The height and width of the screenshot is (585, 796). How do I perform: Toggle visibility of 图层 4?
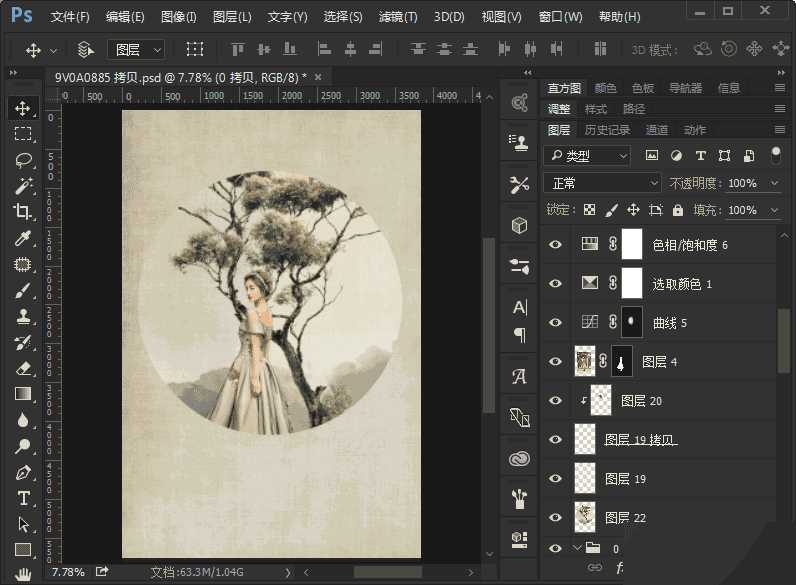click(556, 361)
